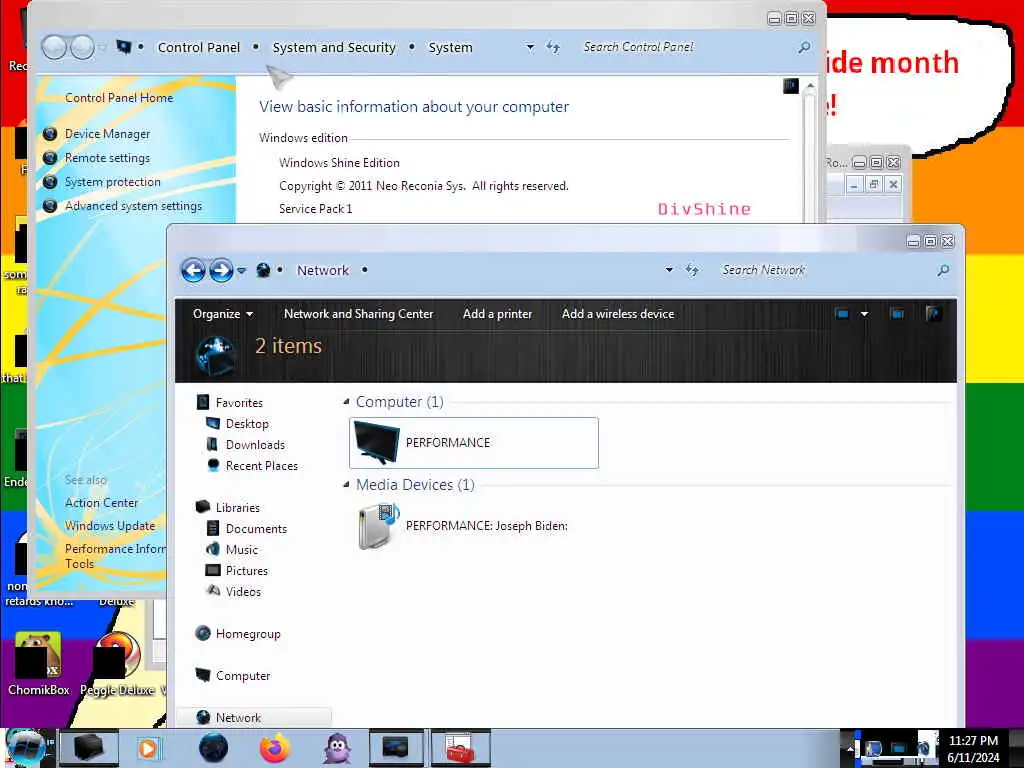The width and height of the screenshot is (1024, 768).
Task: Click the shield icon beside Remote settings
Action: (50, 158)
